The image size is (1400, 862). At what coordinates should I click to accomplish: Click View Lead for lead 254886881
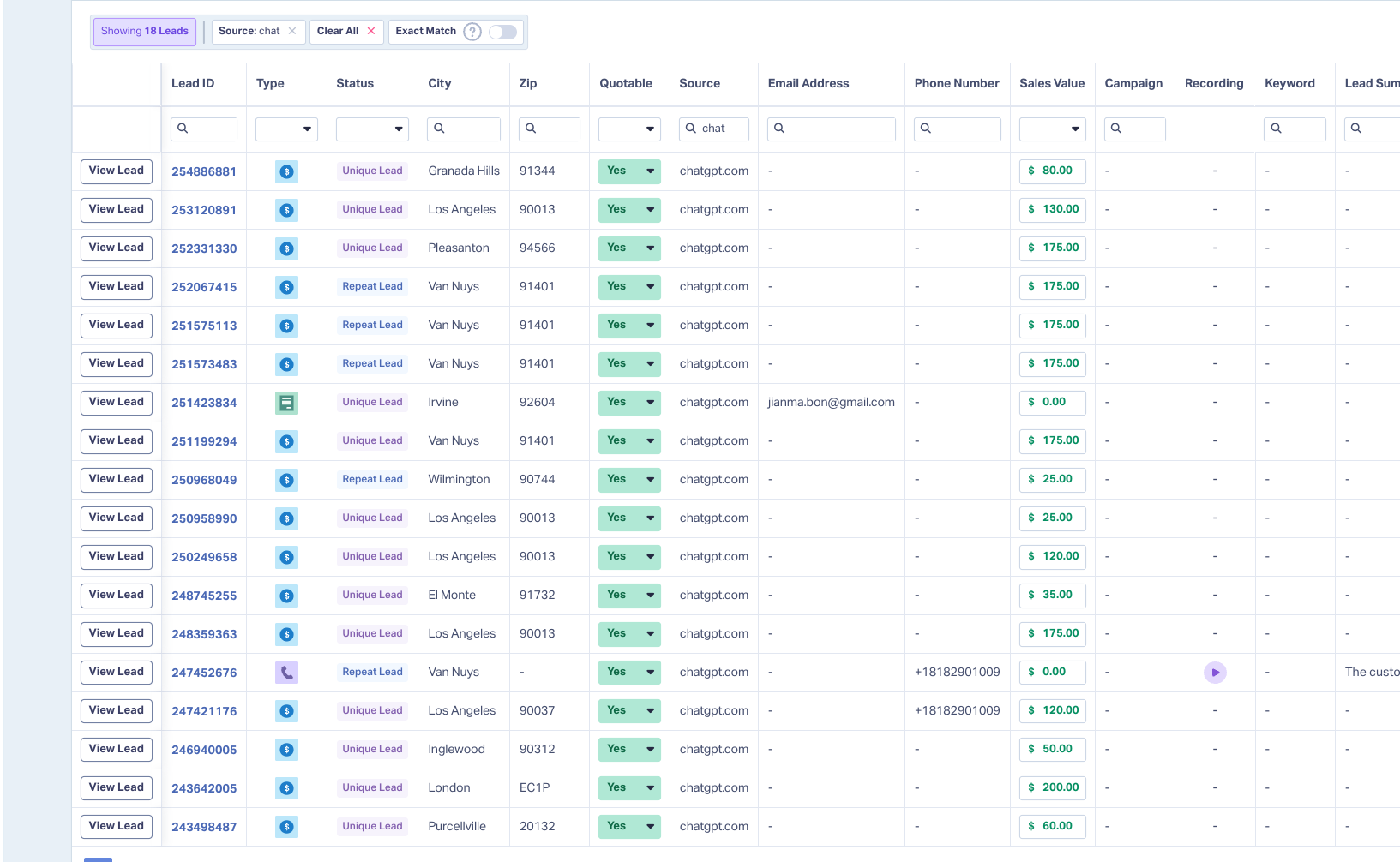click(x=117, y=171)
